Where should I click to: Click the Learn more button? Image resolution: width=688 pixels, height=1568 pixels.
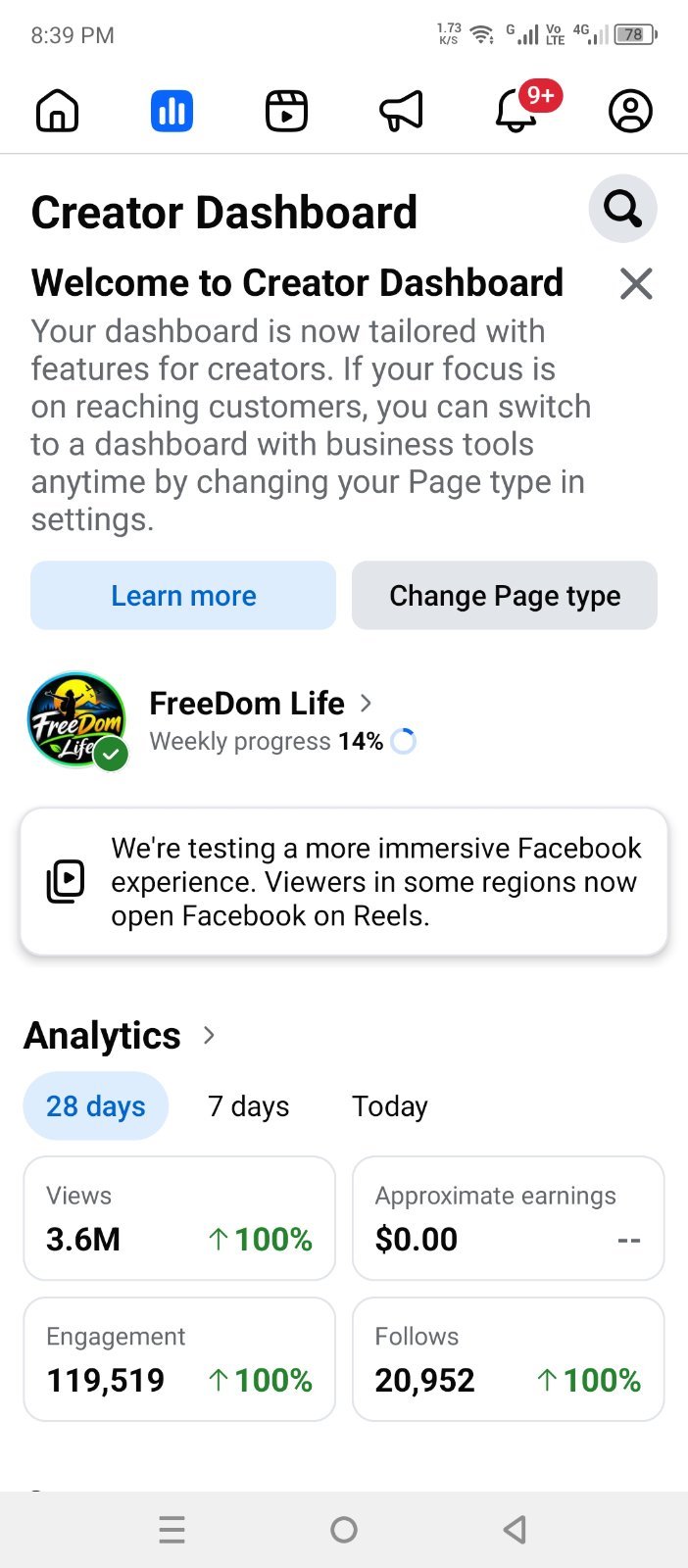[x=183, y=595]
